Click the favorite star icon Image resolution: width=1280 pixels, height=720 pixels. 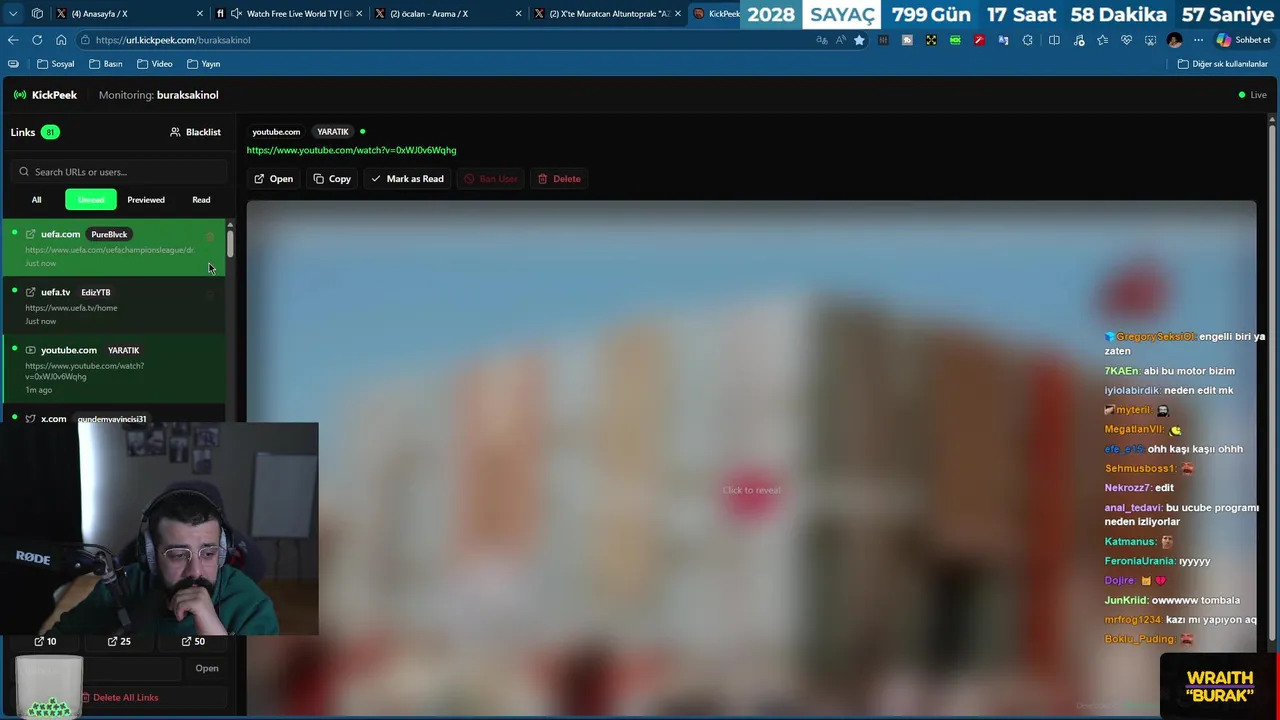click(x=859, y=40)
